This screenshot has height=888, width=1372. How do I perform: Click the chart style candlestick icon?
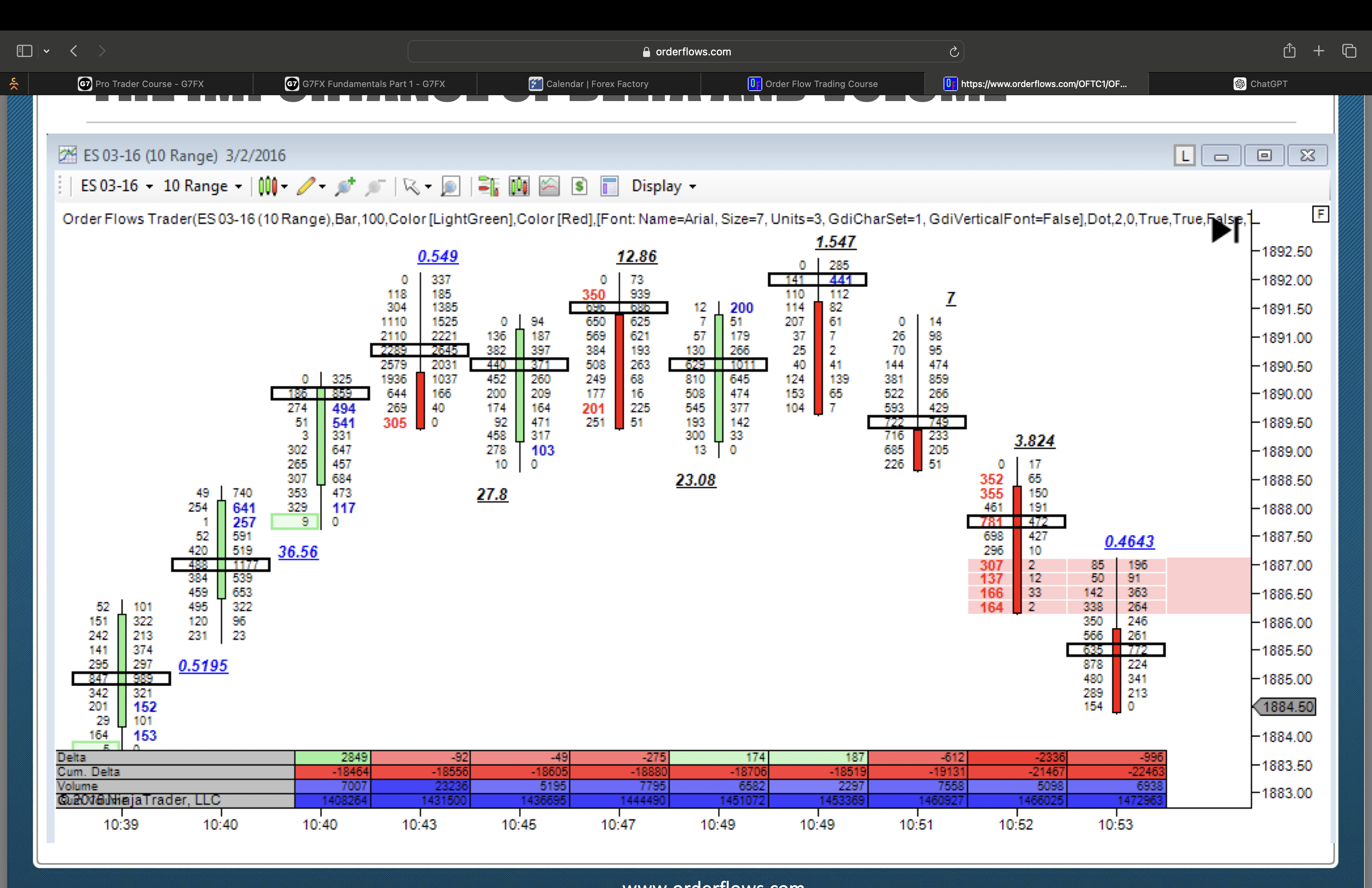pos(268,186)
